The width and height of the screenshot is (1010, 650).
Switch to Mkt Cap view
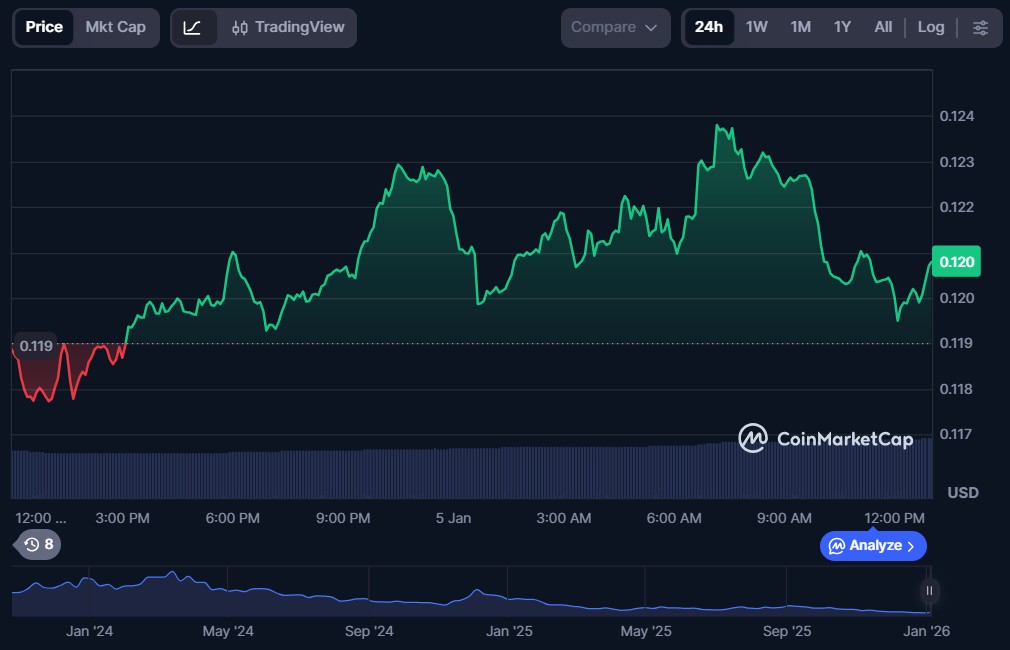click(115, 27)
